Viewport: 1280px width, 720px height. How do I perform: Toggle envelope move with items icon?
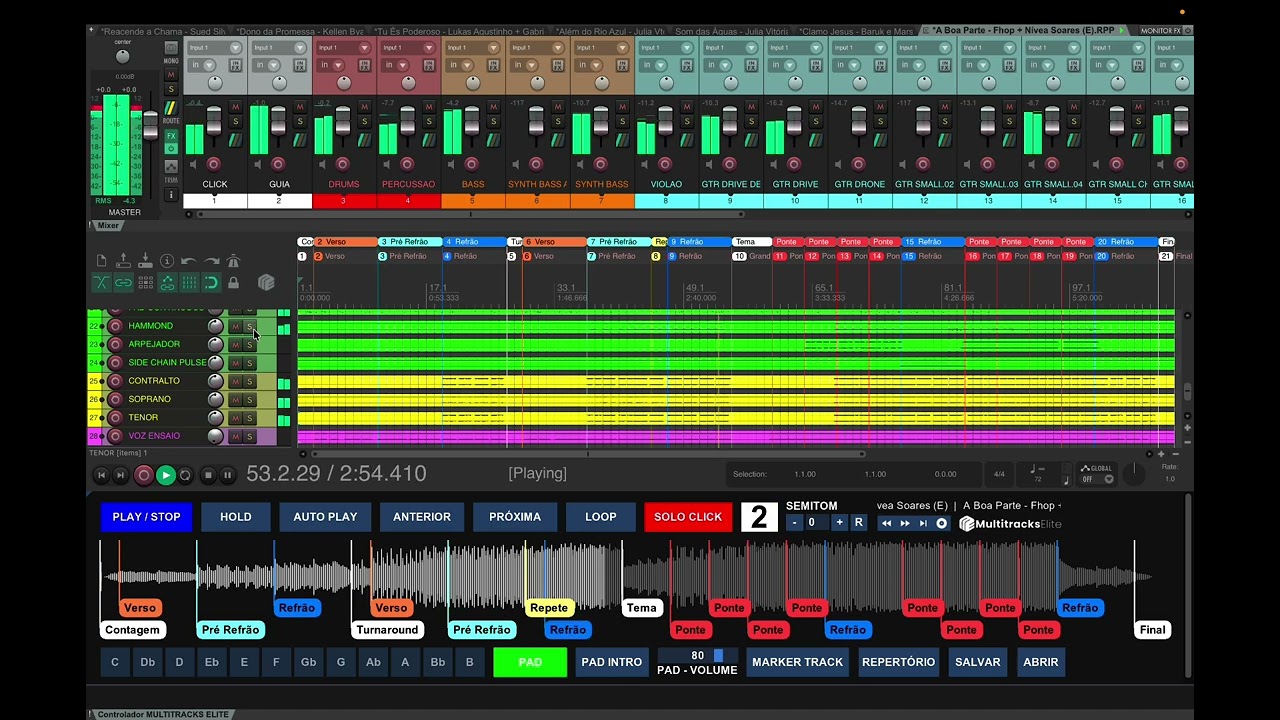[x=167, y=282]
